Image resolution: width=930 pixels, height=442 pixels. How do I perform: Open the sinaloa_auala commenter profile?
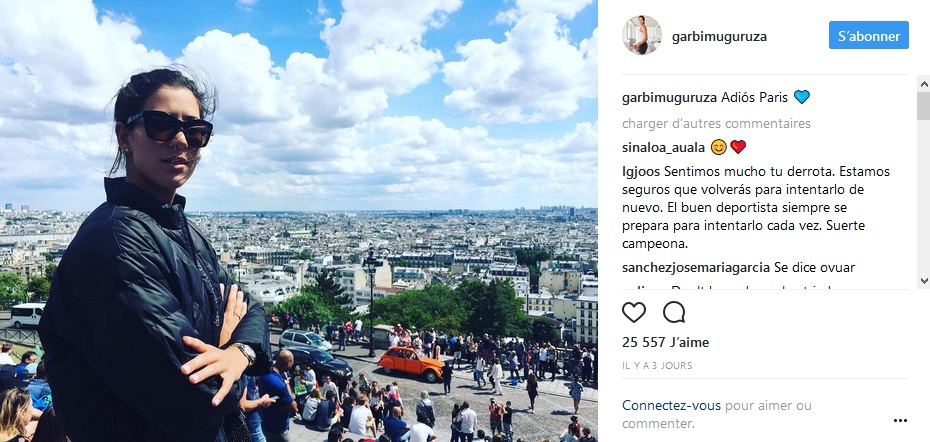point(663,147)
